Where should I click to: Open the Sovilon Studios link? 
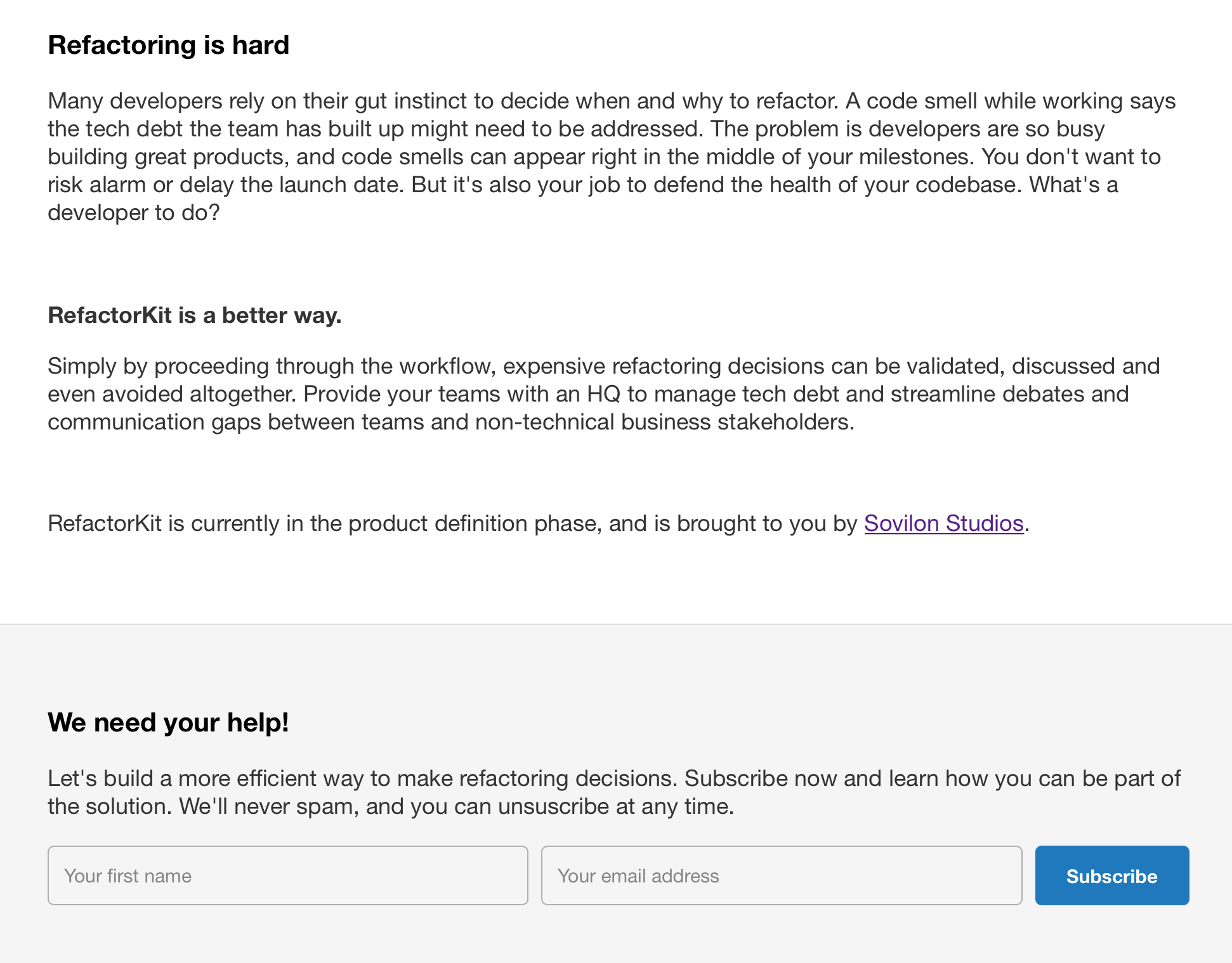coord(943,523)
